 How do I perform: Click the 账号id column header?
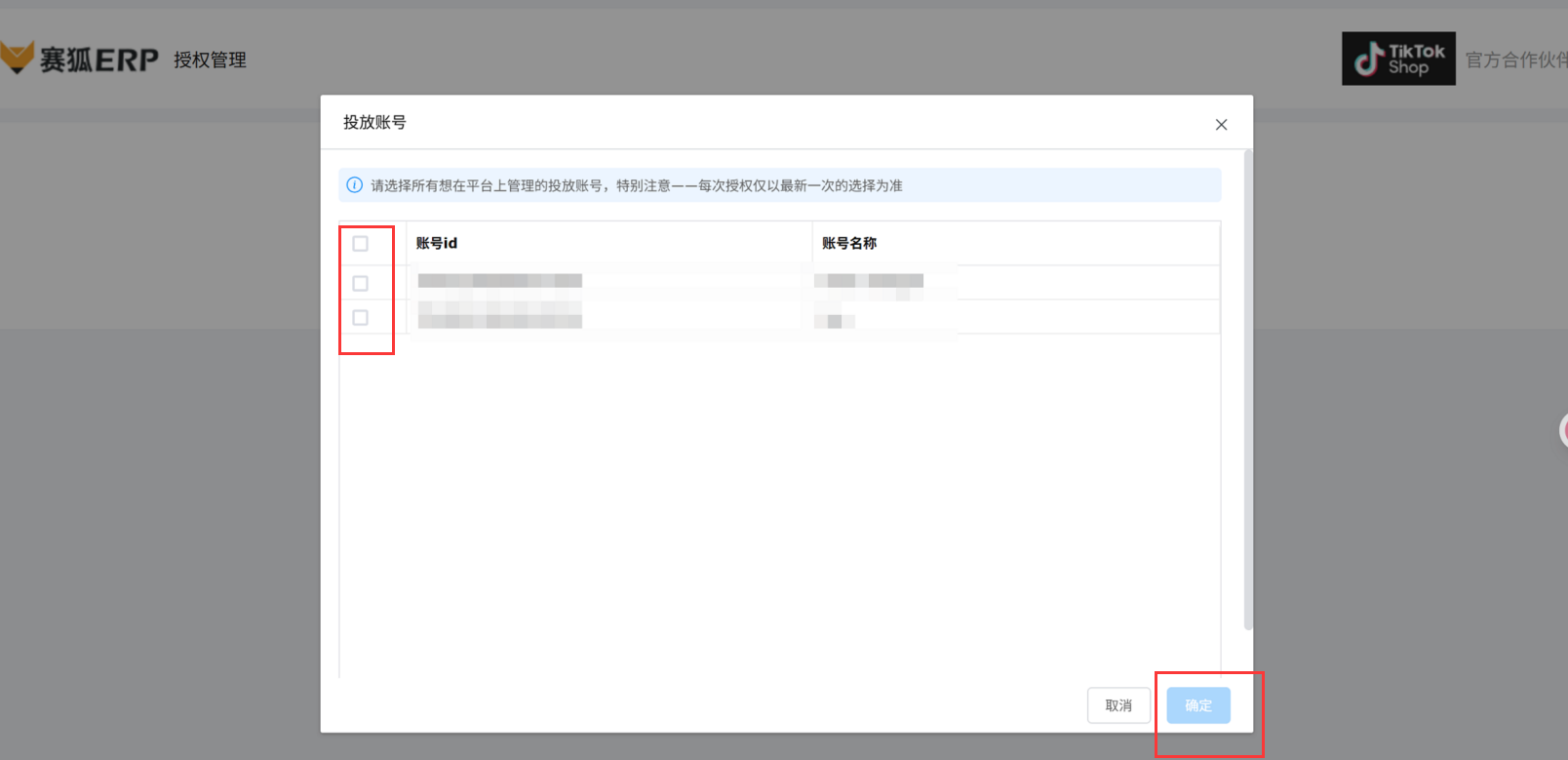coord(437,244)
